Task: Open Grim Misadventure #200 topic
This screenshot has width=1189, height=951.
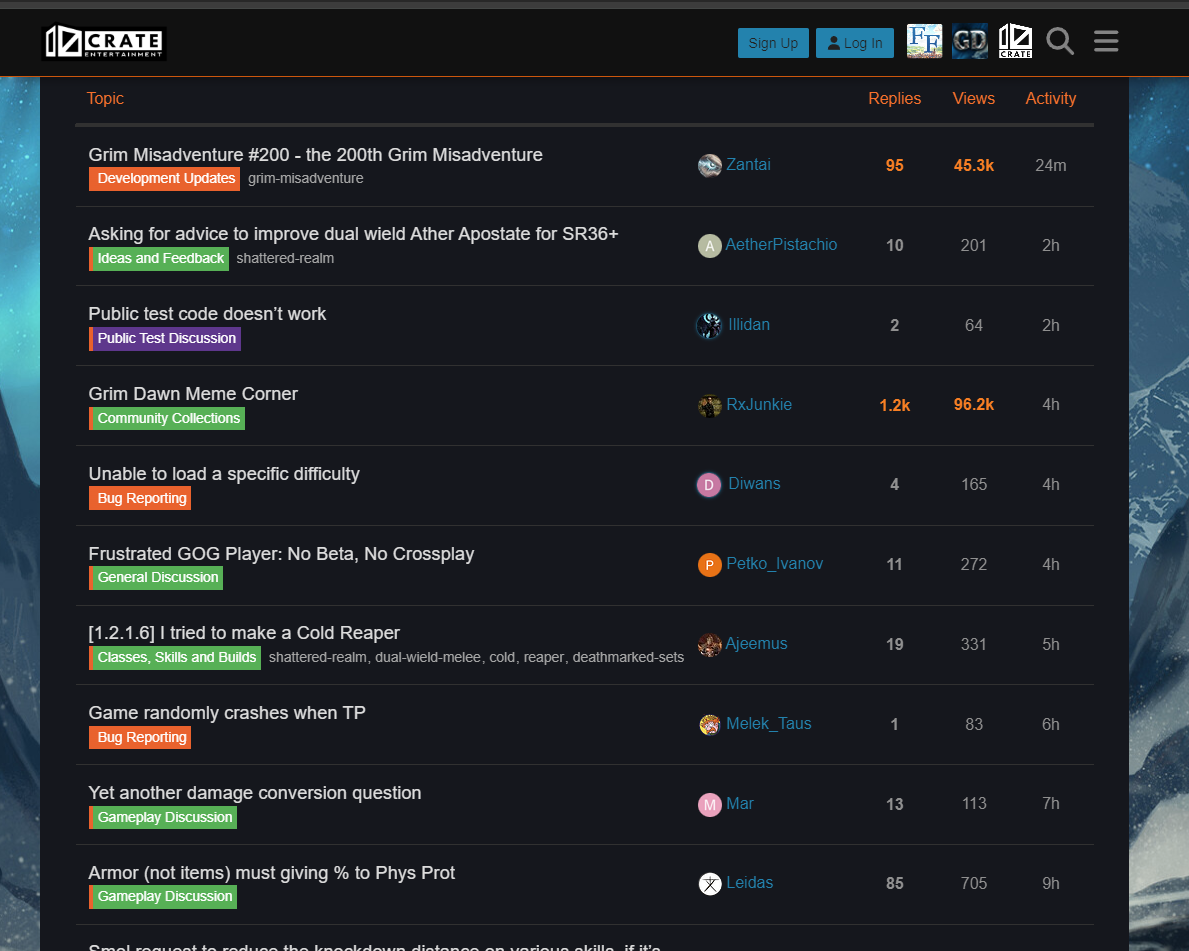Action: tap(315, 155)
